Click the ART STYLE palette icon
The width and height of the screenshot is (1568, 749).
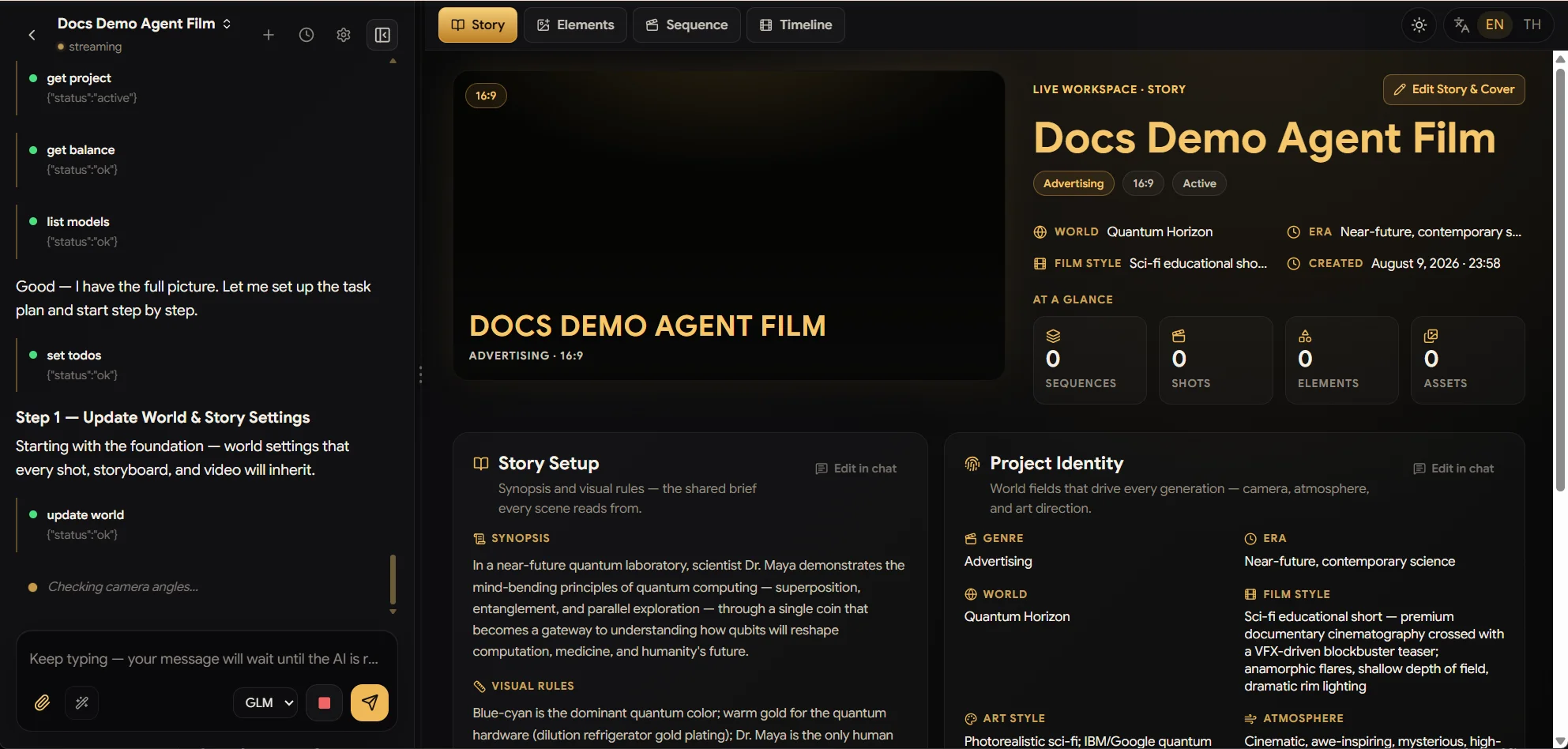971,719
